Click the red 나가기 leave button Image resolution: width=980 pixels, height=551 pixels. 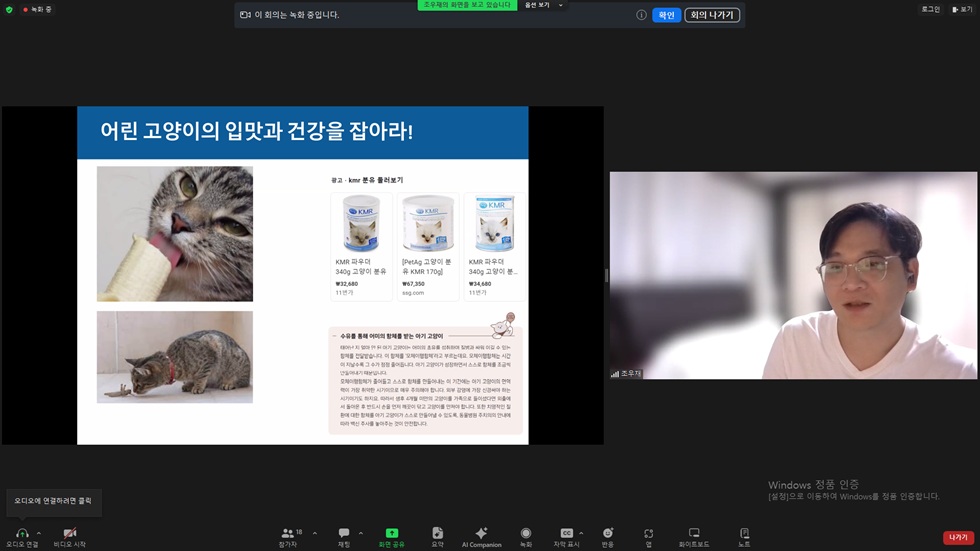(x=958, y=537)
